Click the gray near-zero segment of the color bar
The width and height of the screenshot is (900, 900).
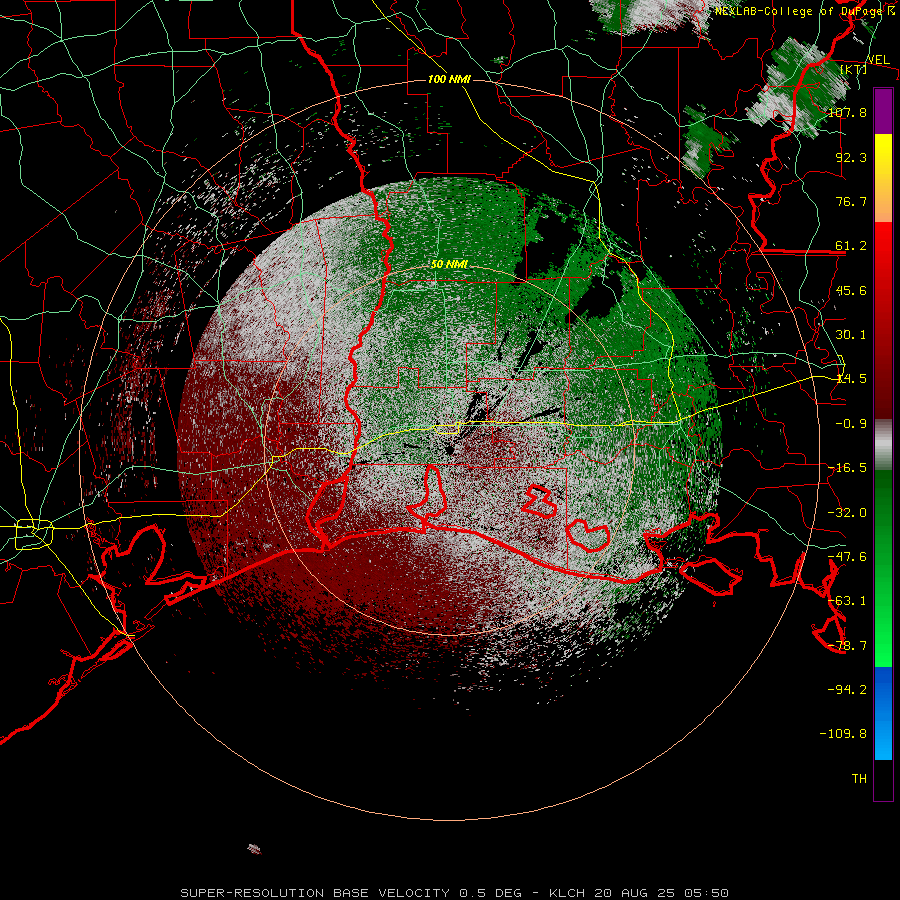click(x=883, y=445)
